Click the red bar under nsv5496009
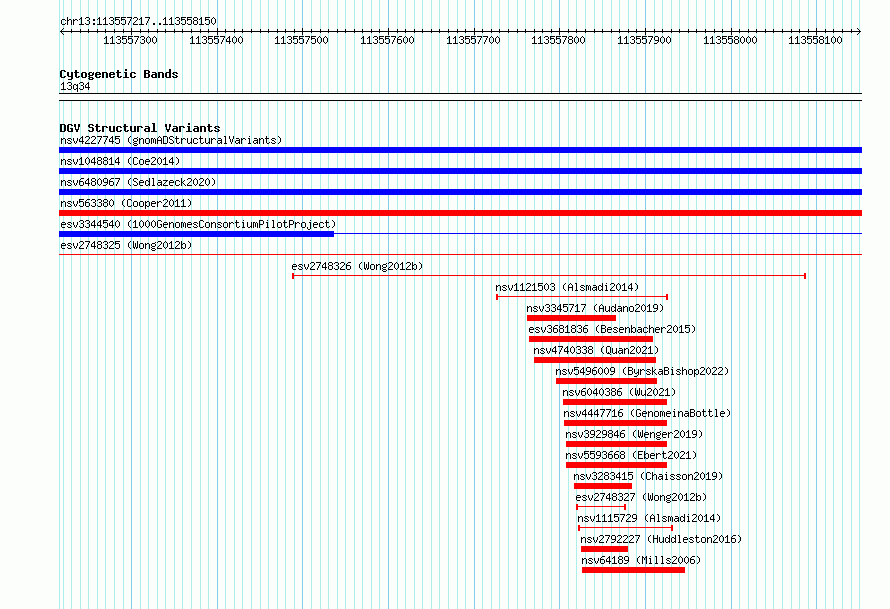Image resolution: width=890 pixels, height=609 pixels. [x=606, y=381]
